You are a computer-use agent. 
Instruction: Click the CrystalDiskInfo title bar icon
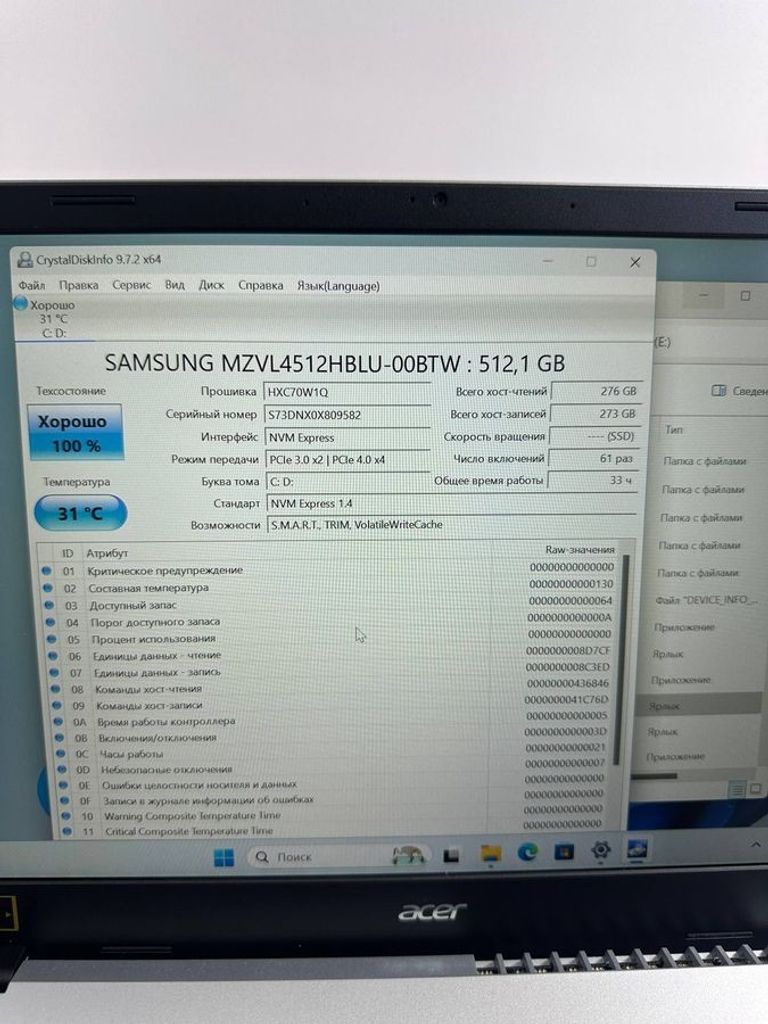pyautogui.click(x=25, y=260)
